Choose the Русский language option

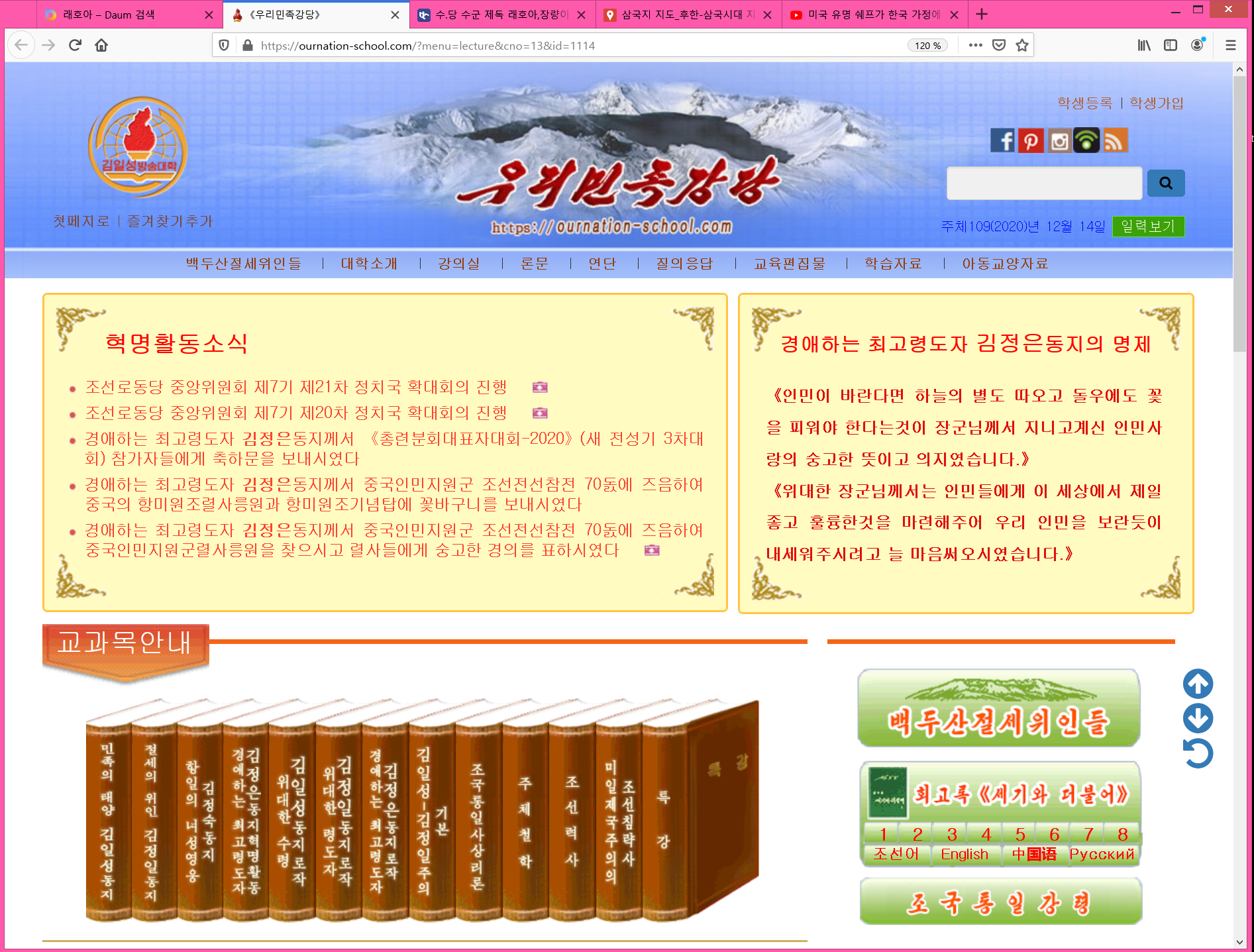pyautogui.click(x=1102, y=855)
